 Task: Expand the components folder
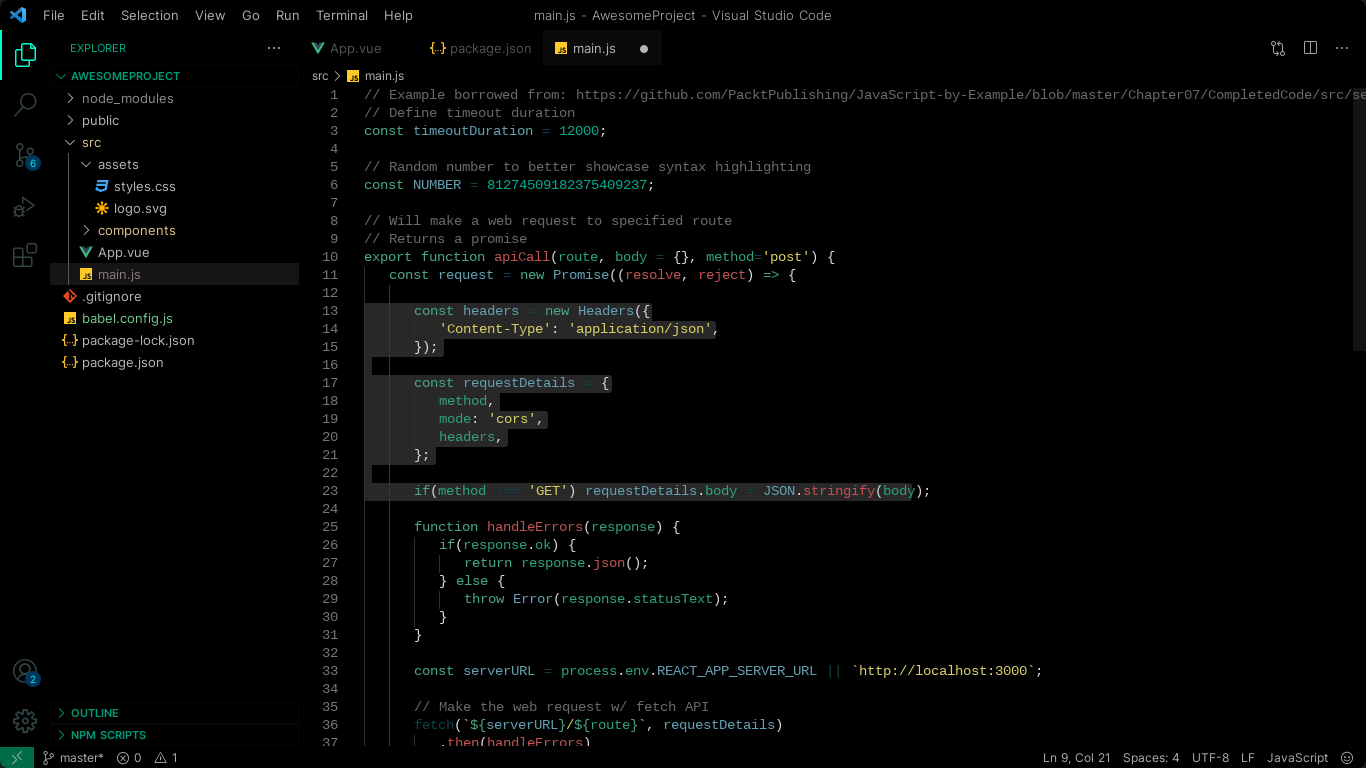point(136,230)
